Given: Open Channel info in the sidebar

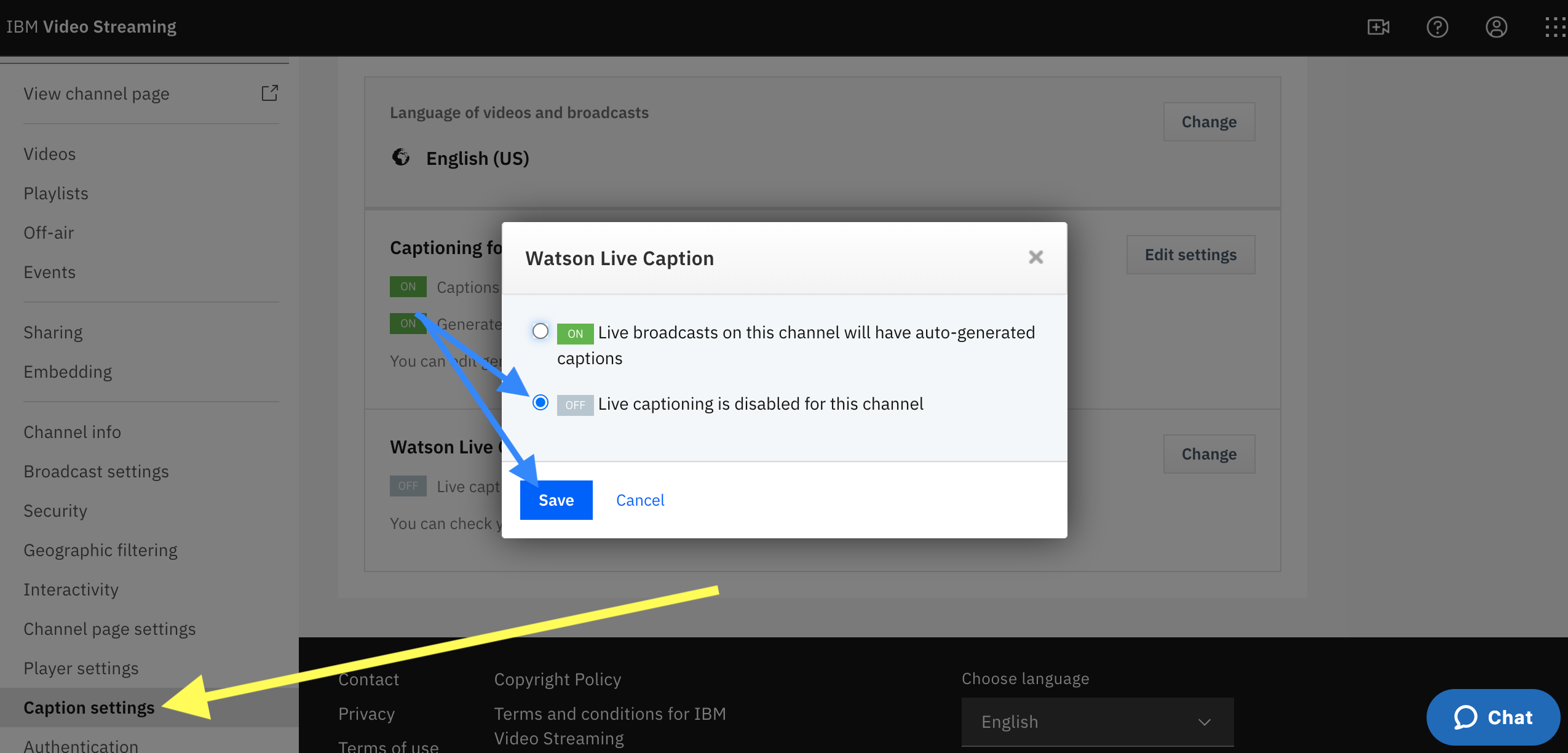Looking at the screenshot, I should 73,432.
